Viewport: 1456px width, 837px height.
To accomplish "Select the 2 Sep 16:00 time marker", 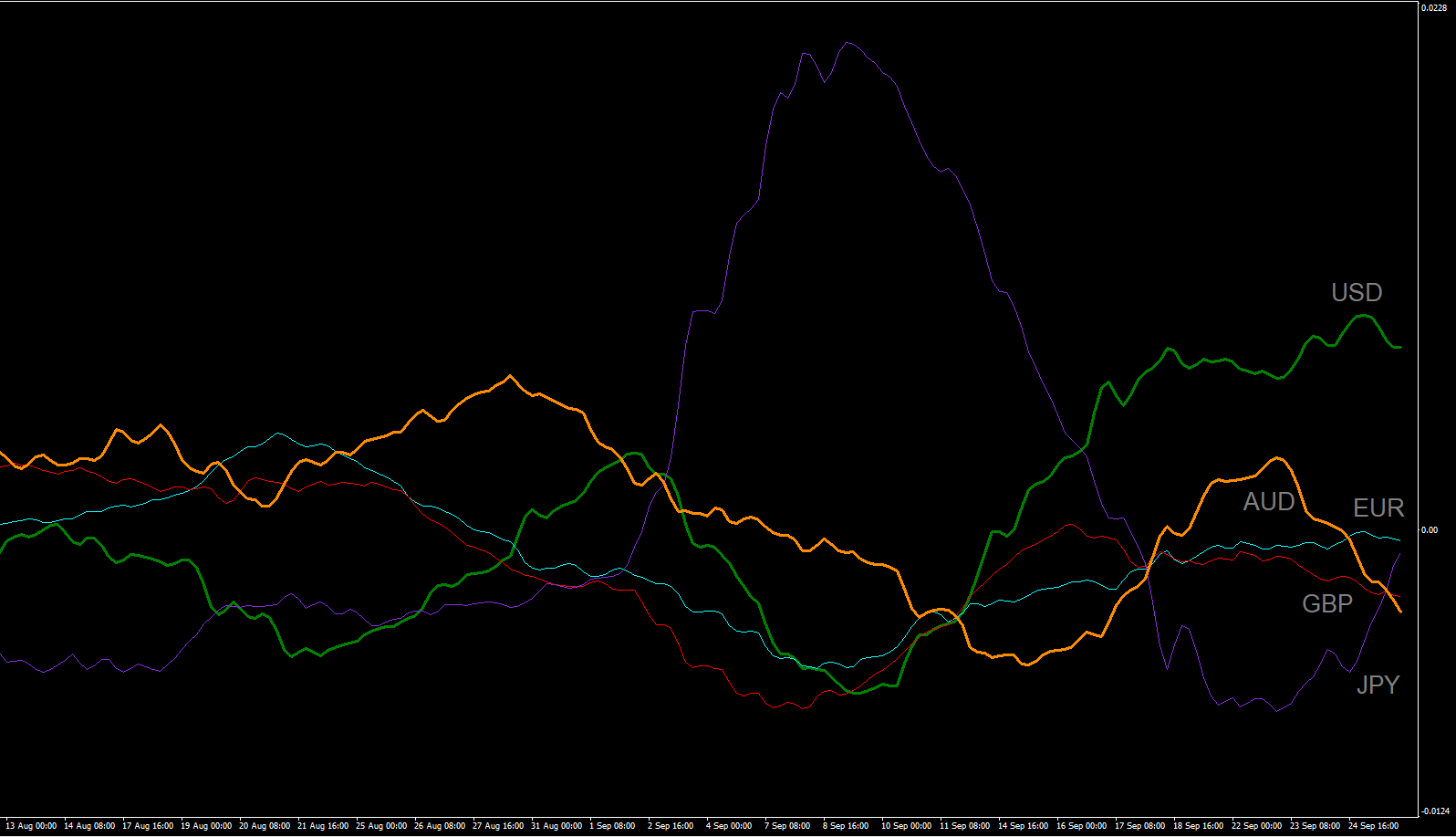I will [671, 826].
